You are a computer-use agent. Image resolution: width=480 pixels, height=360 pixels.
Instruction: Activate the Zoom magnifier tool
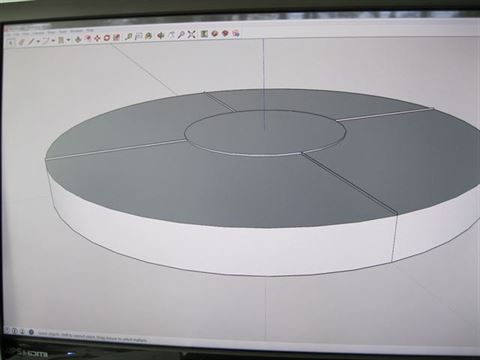(x=181, y=34)
